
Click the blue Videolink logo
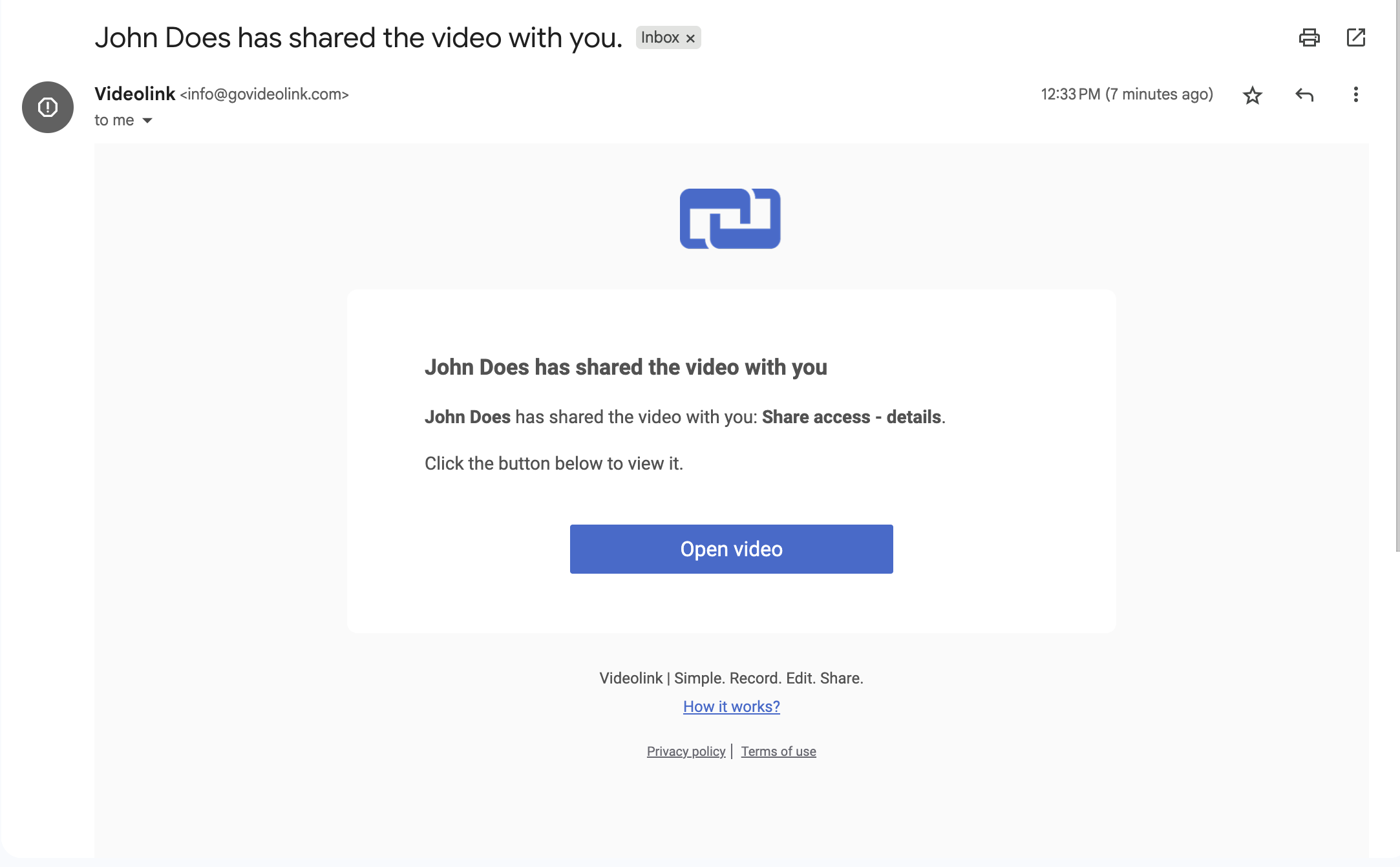pos(730,218)
